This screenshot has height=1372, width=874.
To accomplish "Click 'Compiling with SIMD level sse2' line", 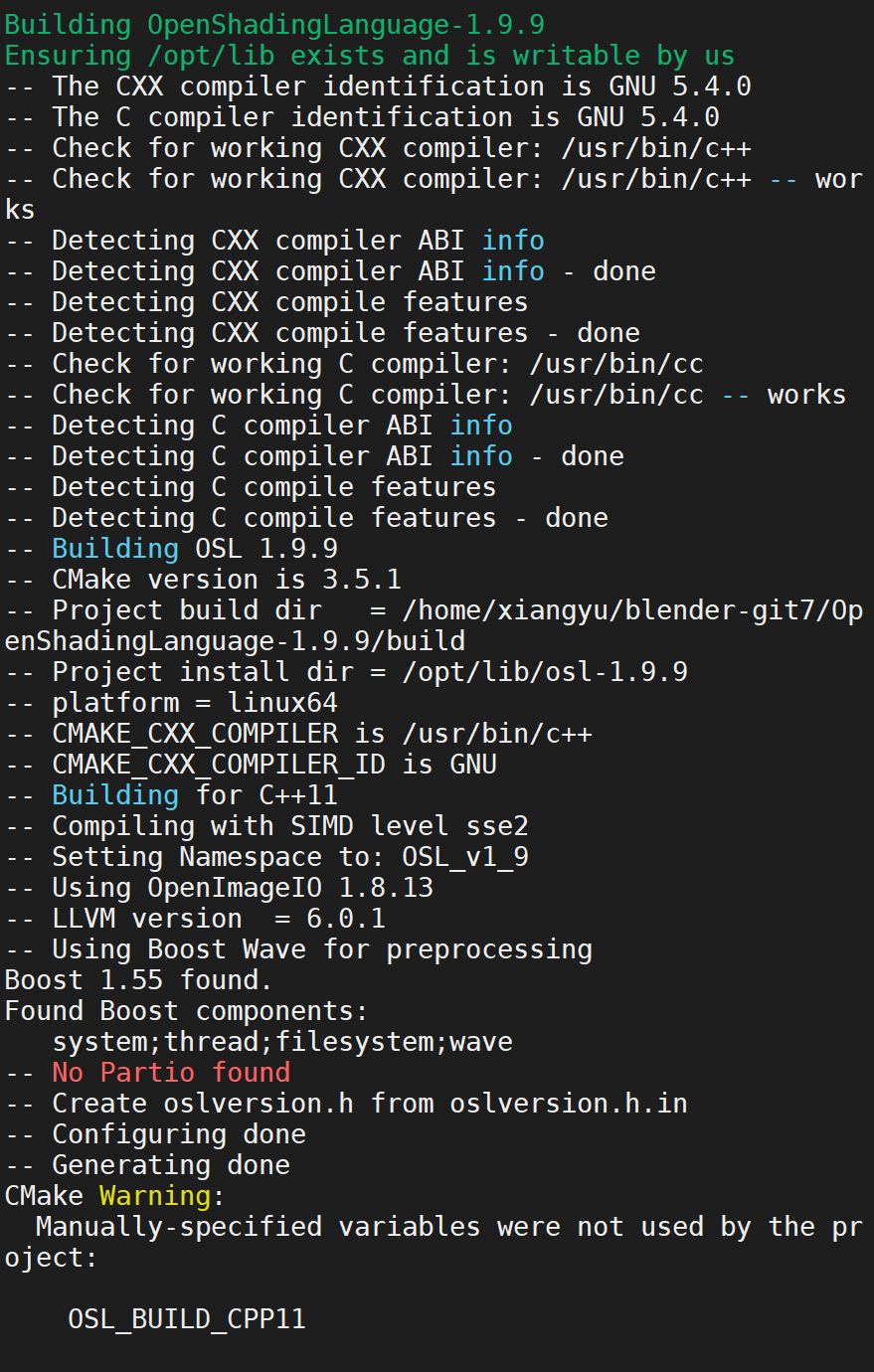I will pyautogui.click(x=266, y=826).
